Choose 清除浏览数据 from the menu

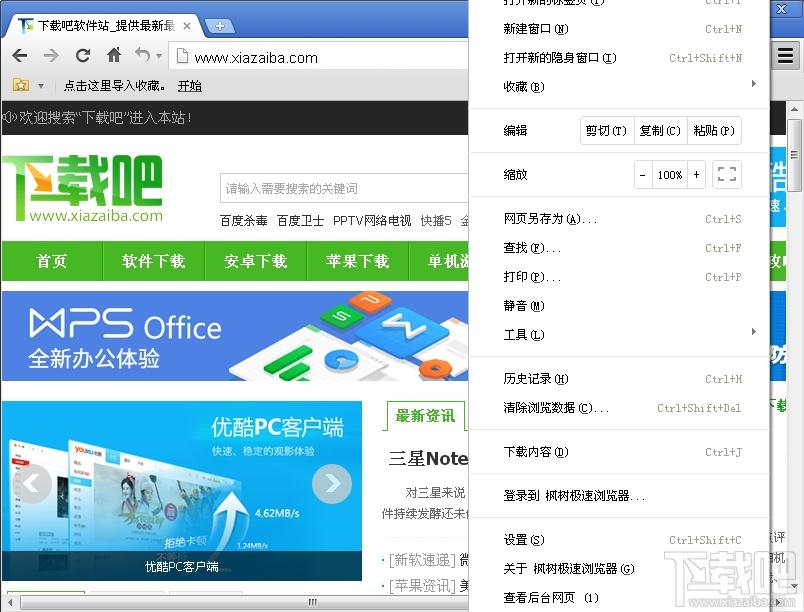(x=619, y=408)
